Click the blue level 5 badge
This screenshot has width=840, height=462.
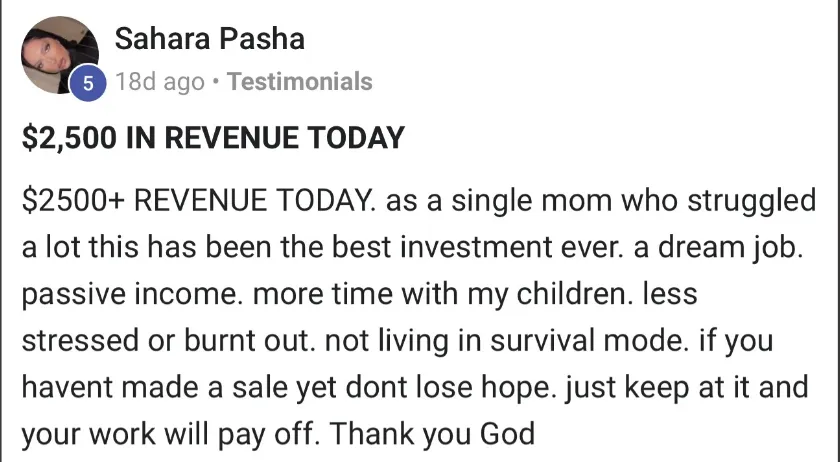click(x=88, y=83)
